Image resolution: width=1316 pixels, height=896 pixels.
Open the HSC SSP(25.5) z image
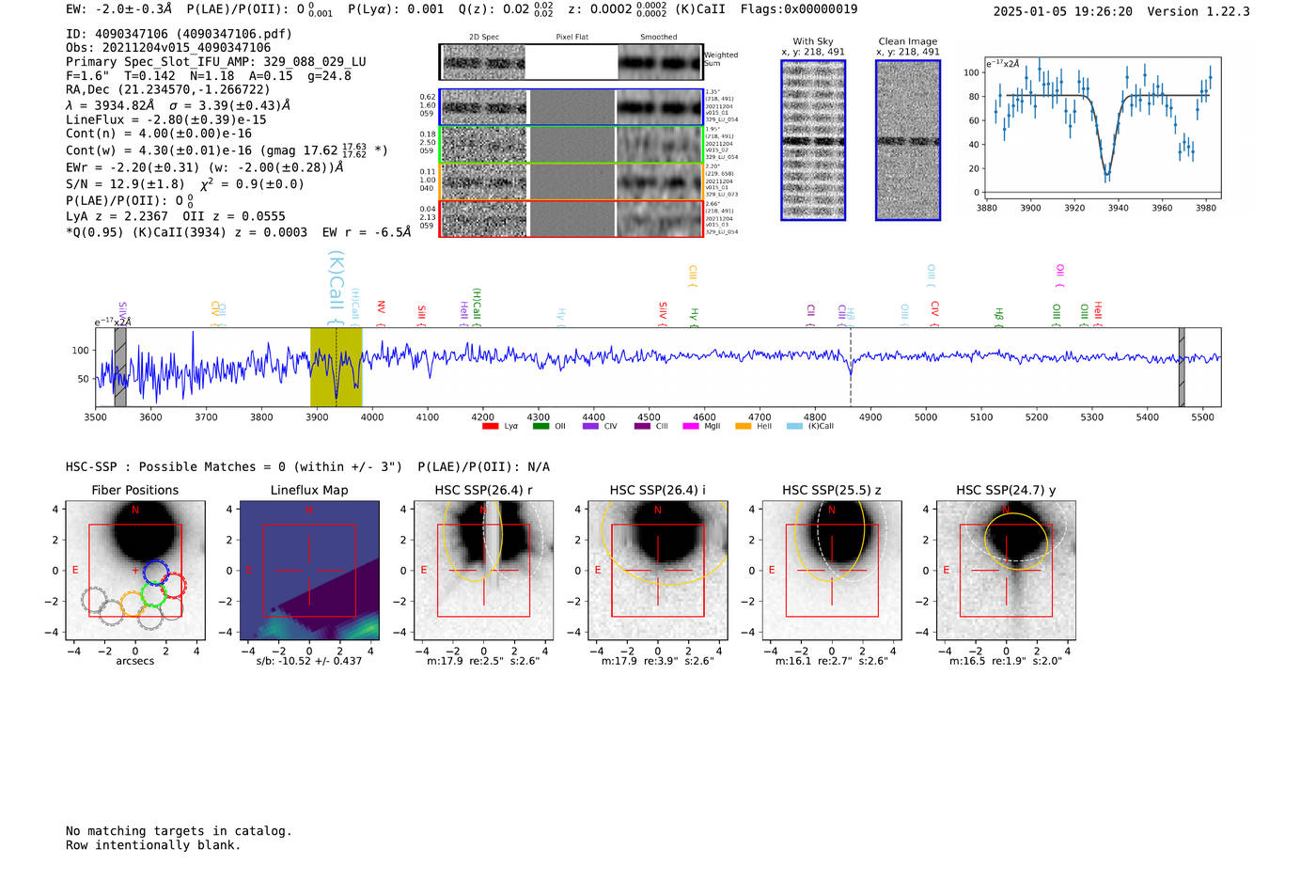pyautogui.click(x=832, y=570)
